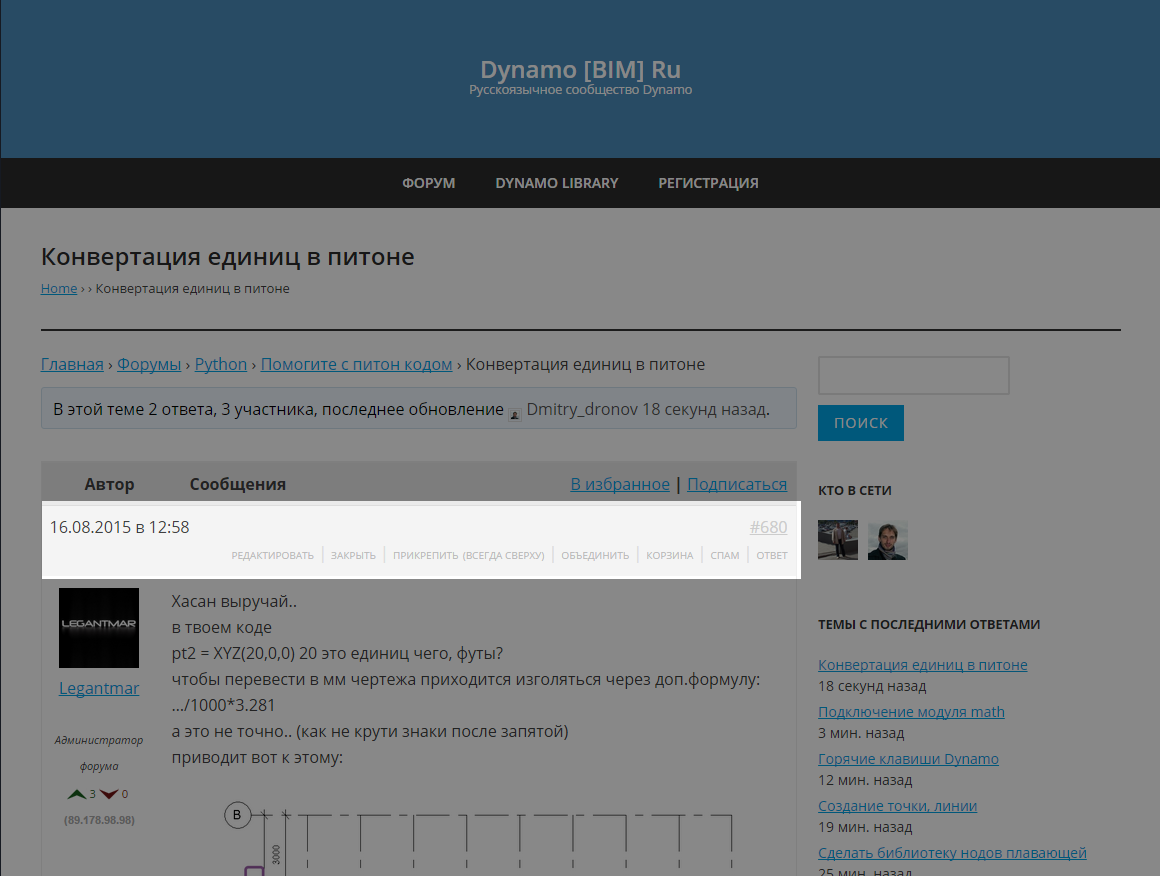Mark post as СПАМ
This screenshot has height=876, width=1160.
point(724,556)
